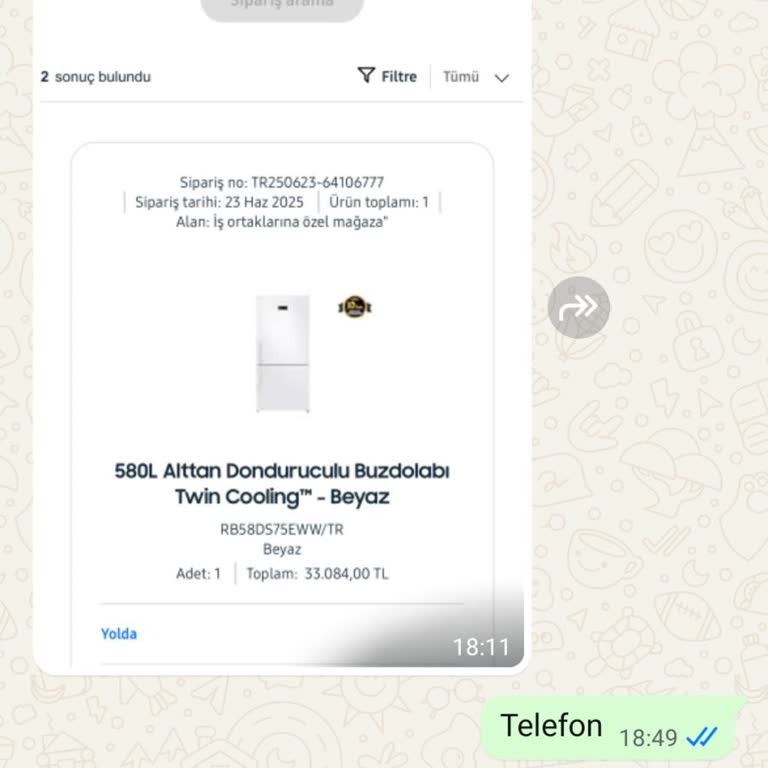768x768 pixels.
Task: Click the Sipariş tarihi 23 Haz 2025 text
Action: tap(219, 202)
